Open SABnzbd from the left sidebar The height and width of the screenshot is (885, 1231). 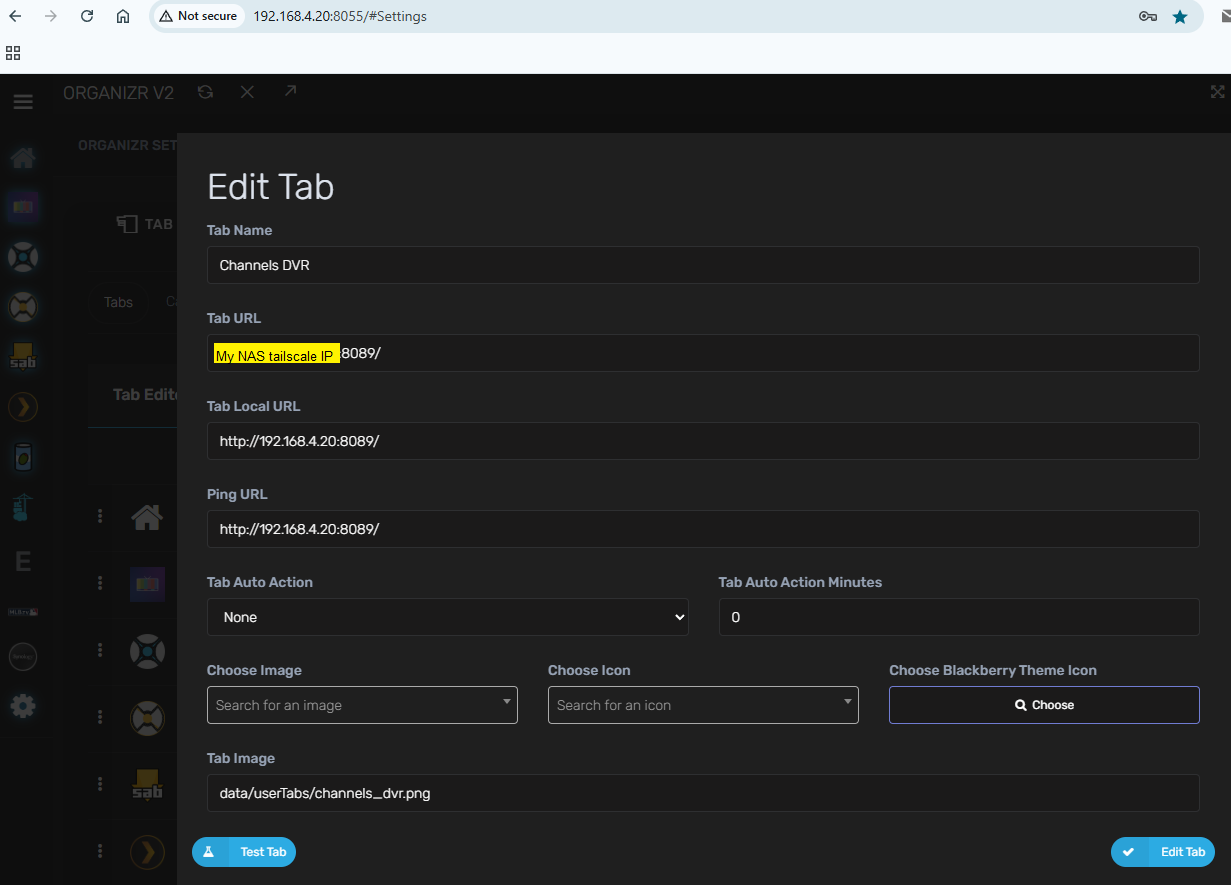point(22,355)
